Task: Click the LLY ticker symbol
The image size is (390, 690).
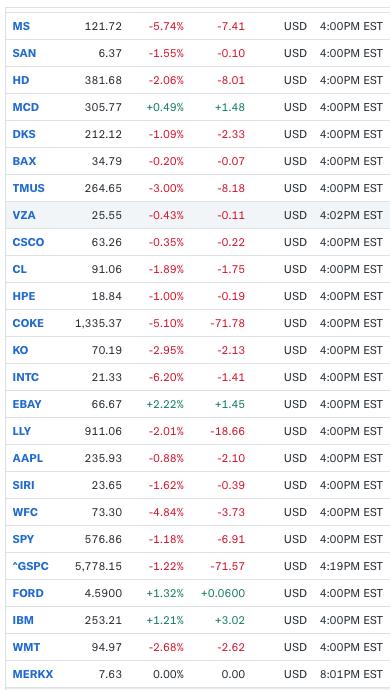Action: (22, 431)
